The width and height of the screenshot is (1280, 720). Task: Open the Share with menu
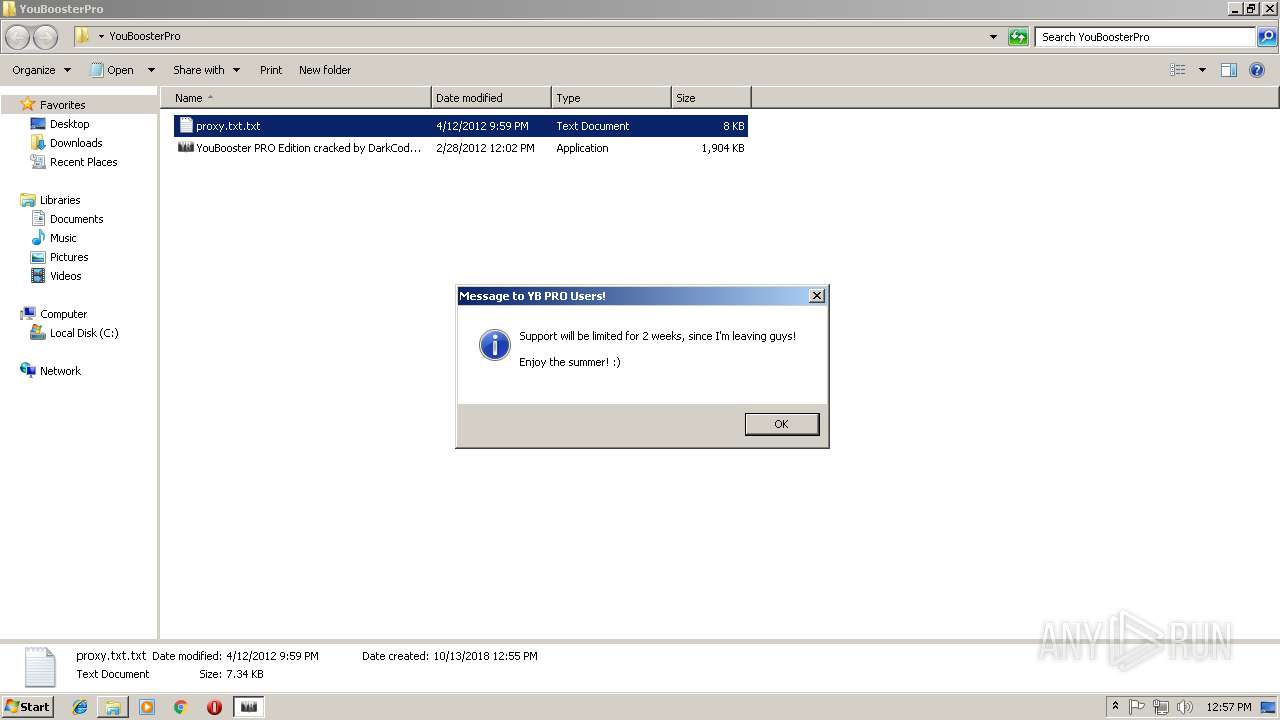tap(206, 70)
